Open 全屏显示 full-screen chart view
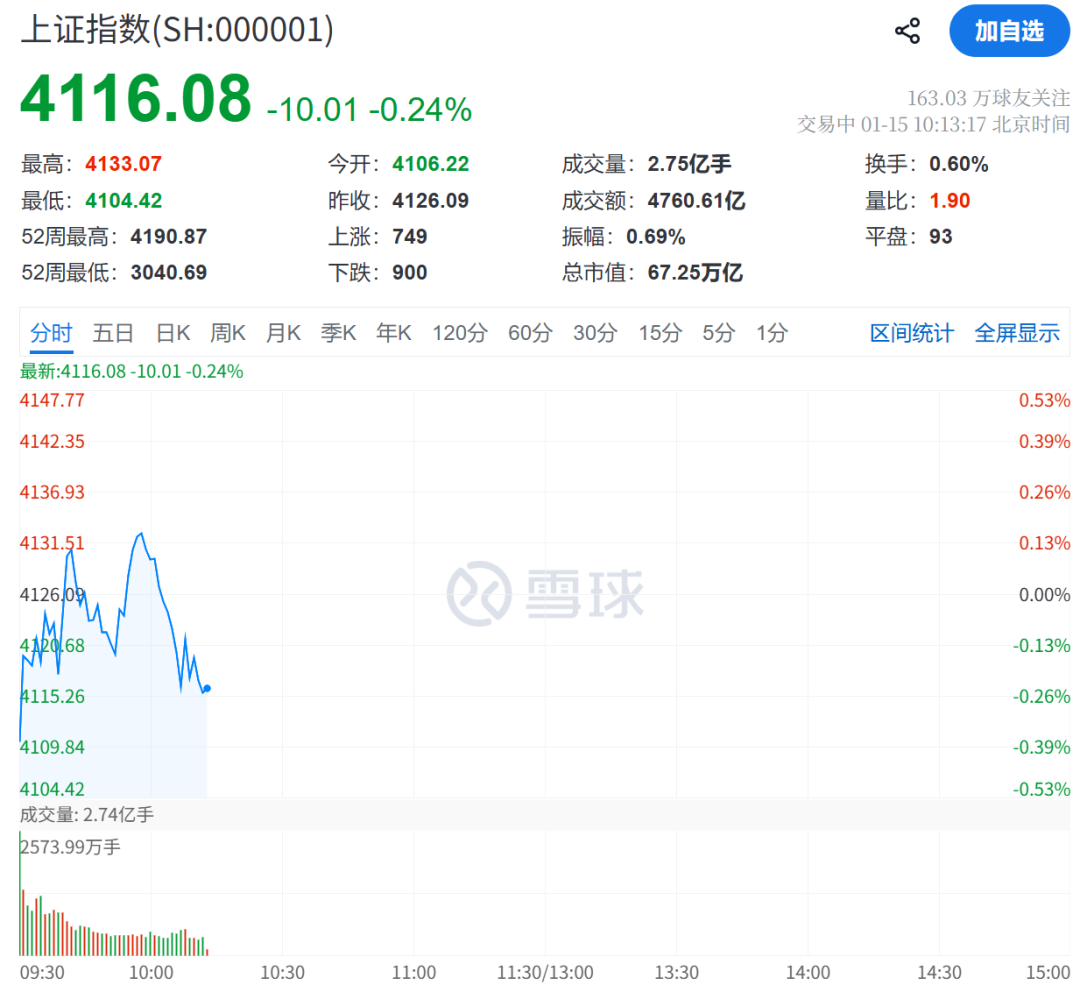The width and height of the screenshot is (1080, 999). coord(1017,333)
